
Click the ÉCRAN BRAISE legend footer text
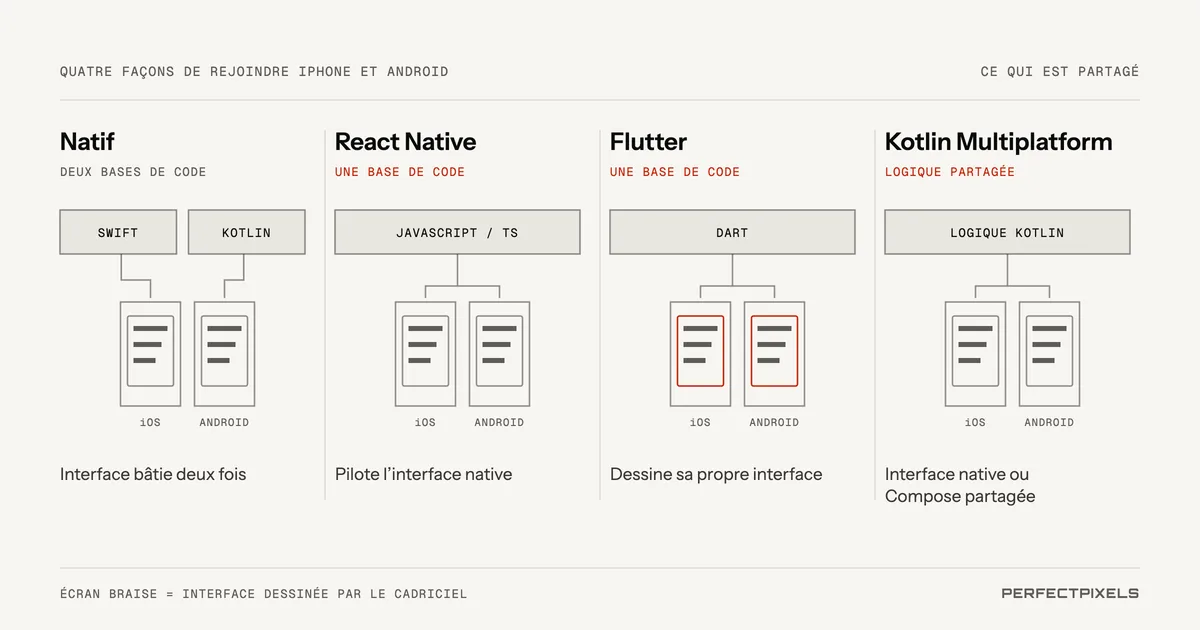pos(263,594)
